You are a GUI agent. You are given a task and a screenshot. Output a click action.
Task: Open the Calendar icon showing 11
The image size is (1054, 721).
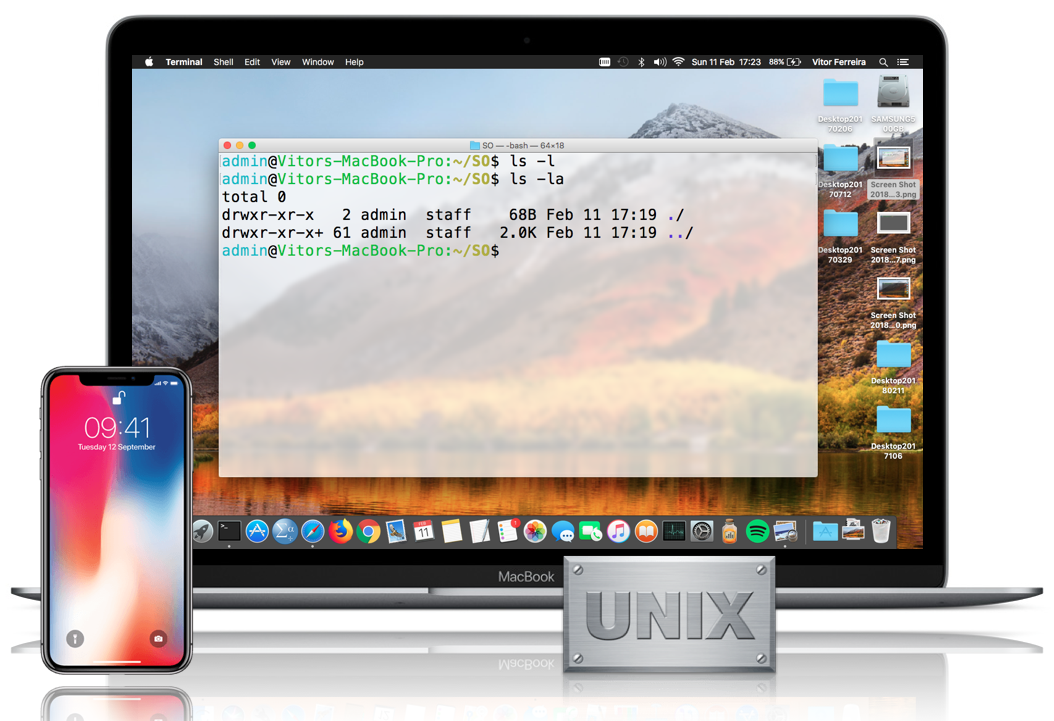[423, 532]
